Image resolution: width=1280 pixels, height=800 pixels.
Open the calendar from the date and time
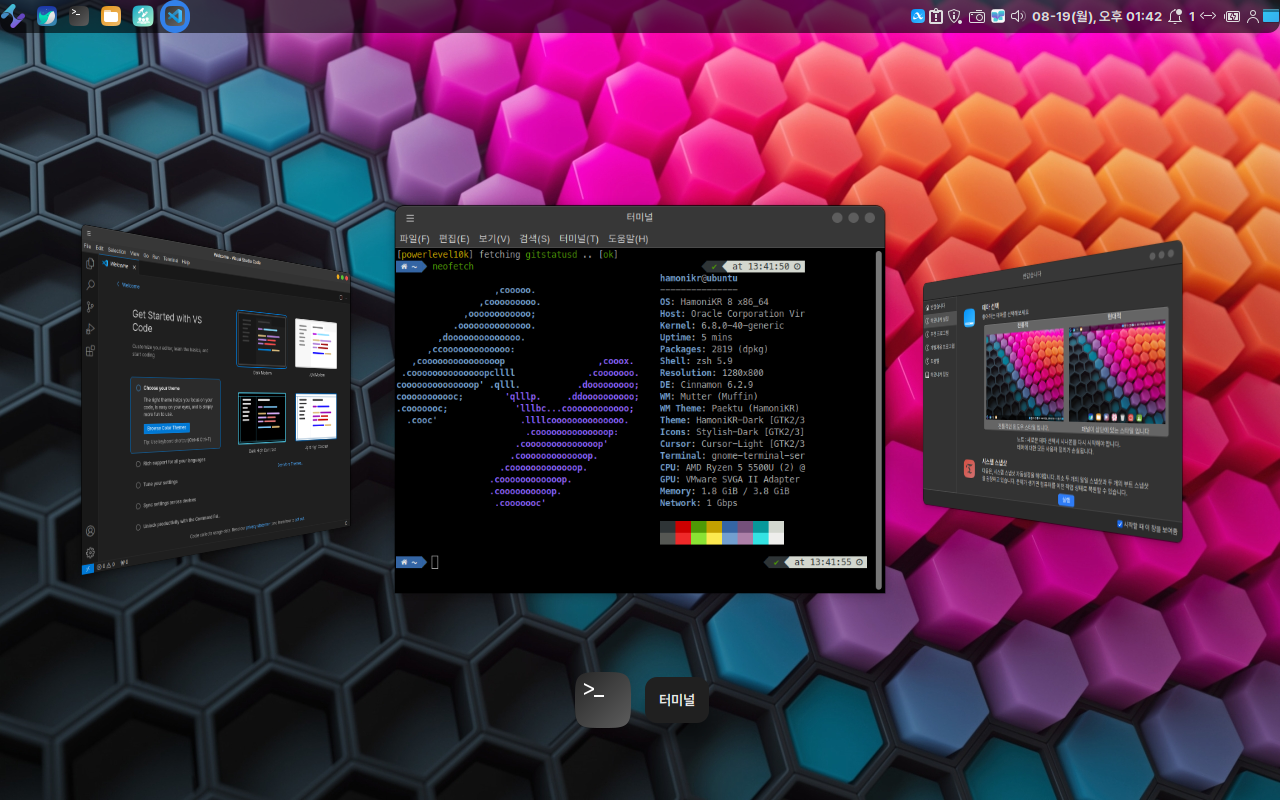coord(1097,16)
